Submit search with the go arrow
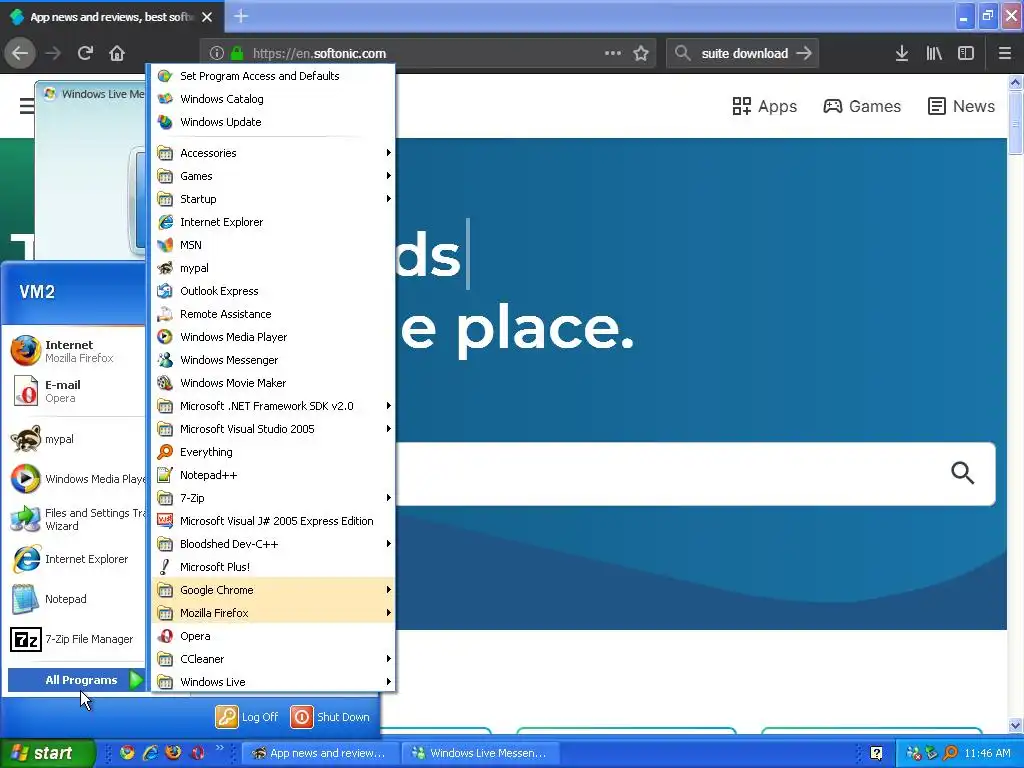This screenshot has height=768, width=1024. pos(804,53)
